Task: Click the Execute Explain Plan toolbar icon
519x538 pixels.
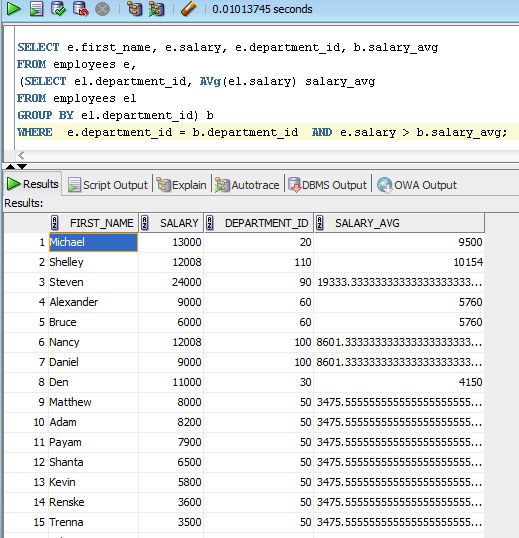Action: (x=134, y=9)
